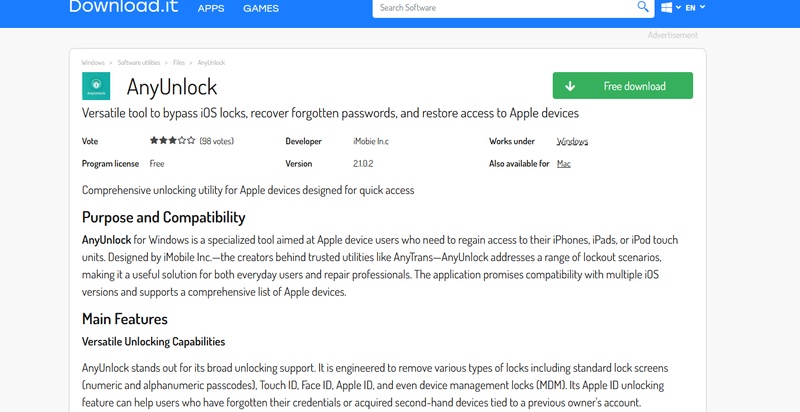
Task: Click the (98 votes) text
Action: (x=216, y=141)
